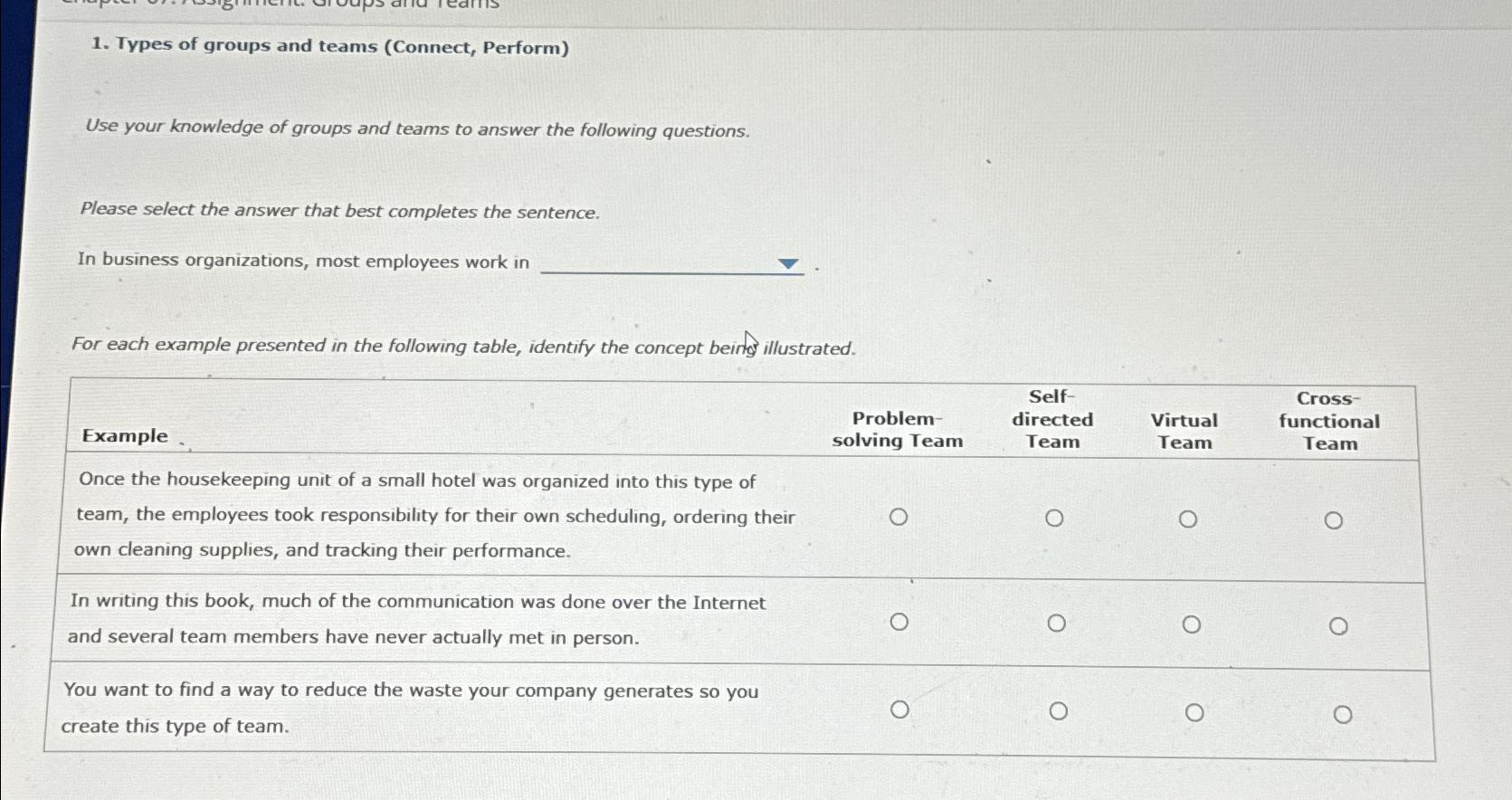
Task: Click the Example column header
Action: click(x=124, y=435)
